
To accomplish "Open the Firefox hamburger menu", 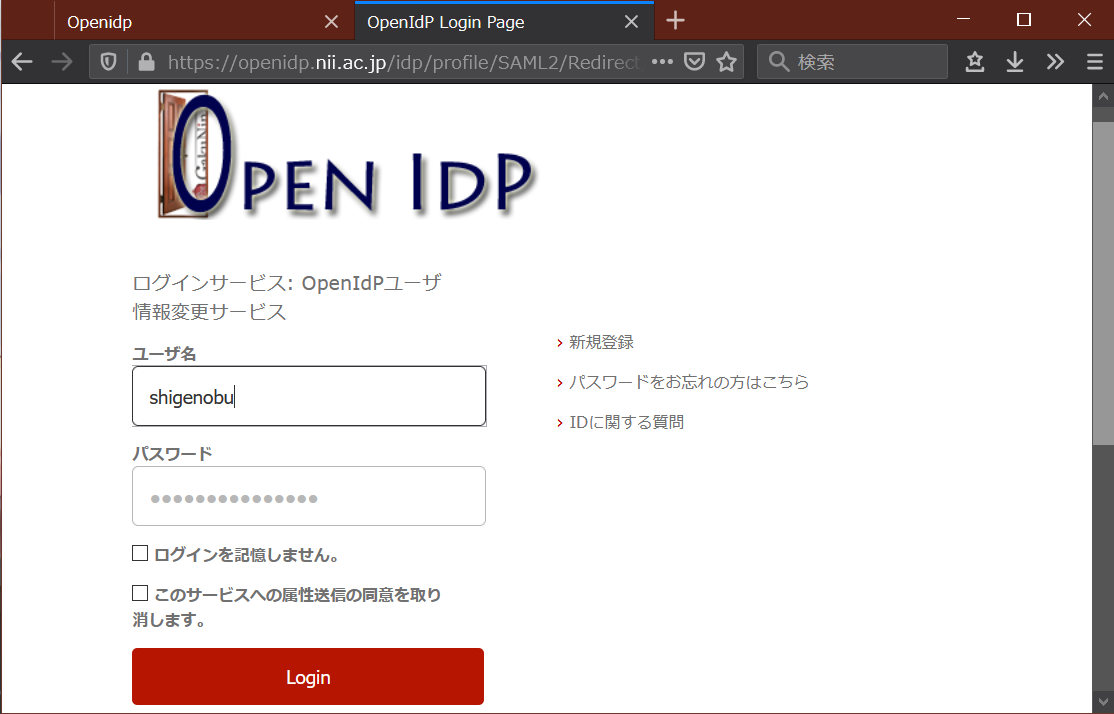I will pos(1095,63).
